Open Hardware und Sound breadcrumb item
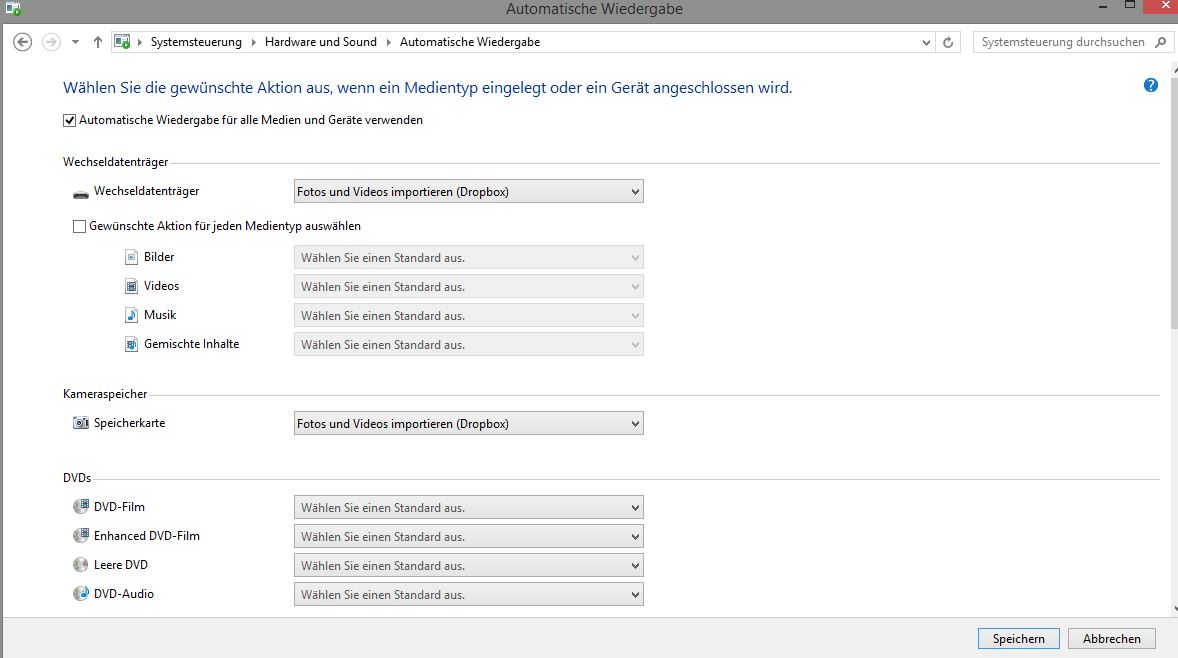This screenshot has width=1178, height=658. pyautogui.click(x=320, y=42)
